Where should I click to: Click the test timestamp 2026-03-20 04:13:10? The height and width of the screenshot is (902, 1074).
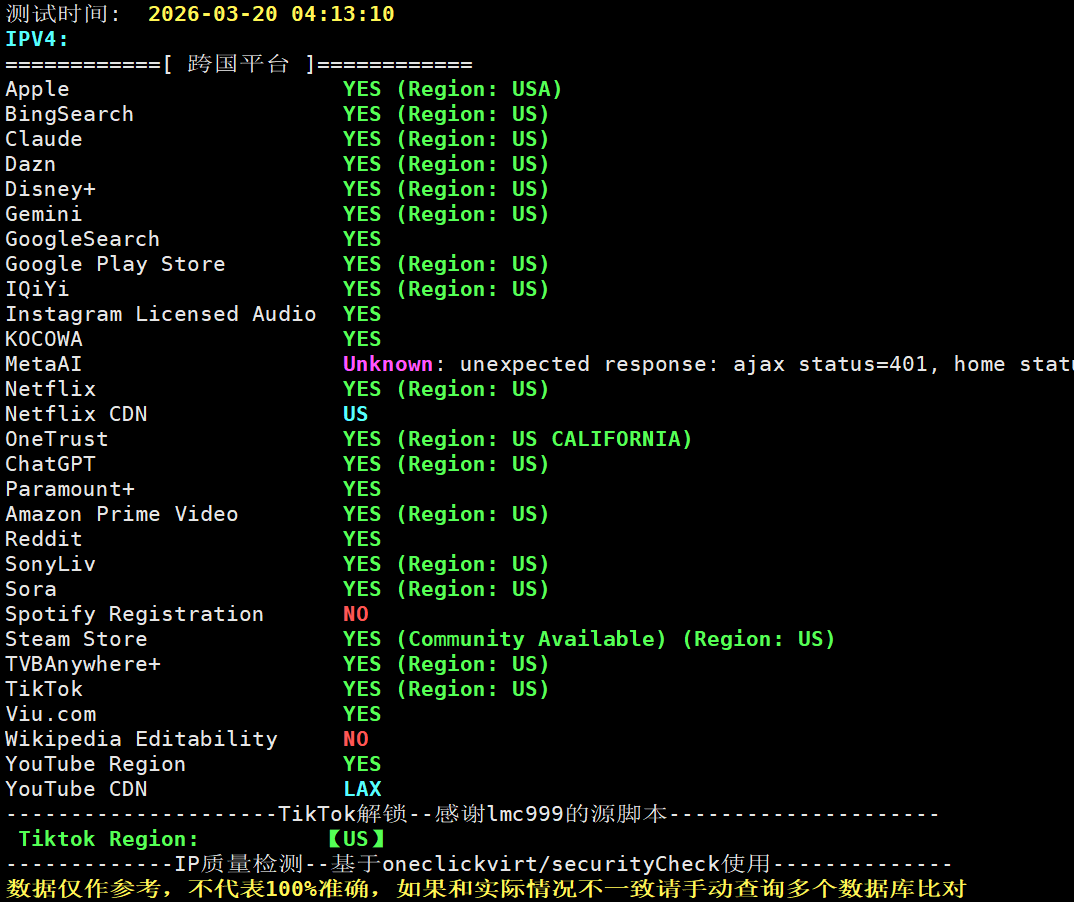point(271,14)
